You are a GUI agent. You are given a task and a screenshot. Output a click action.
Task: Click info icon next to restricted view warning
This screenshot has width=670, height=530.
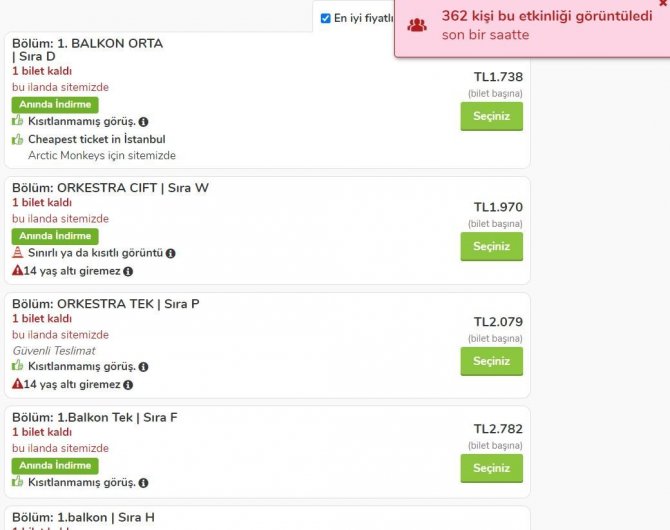pos(171,254)
